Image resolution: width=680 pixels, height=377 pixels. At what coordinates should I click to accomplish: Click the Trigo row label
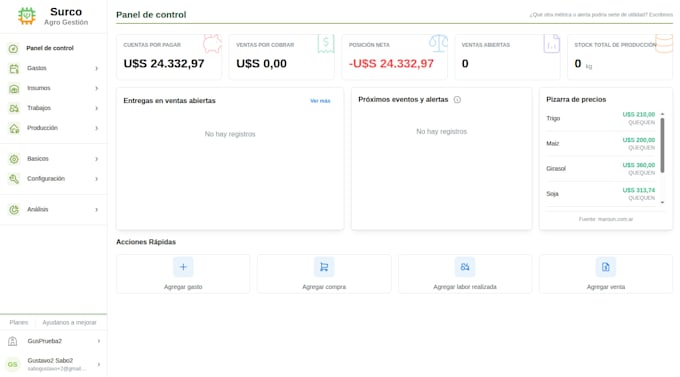click(553, 118)
